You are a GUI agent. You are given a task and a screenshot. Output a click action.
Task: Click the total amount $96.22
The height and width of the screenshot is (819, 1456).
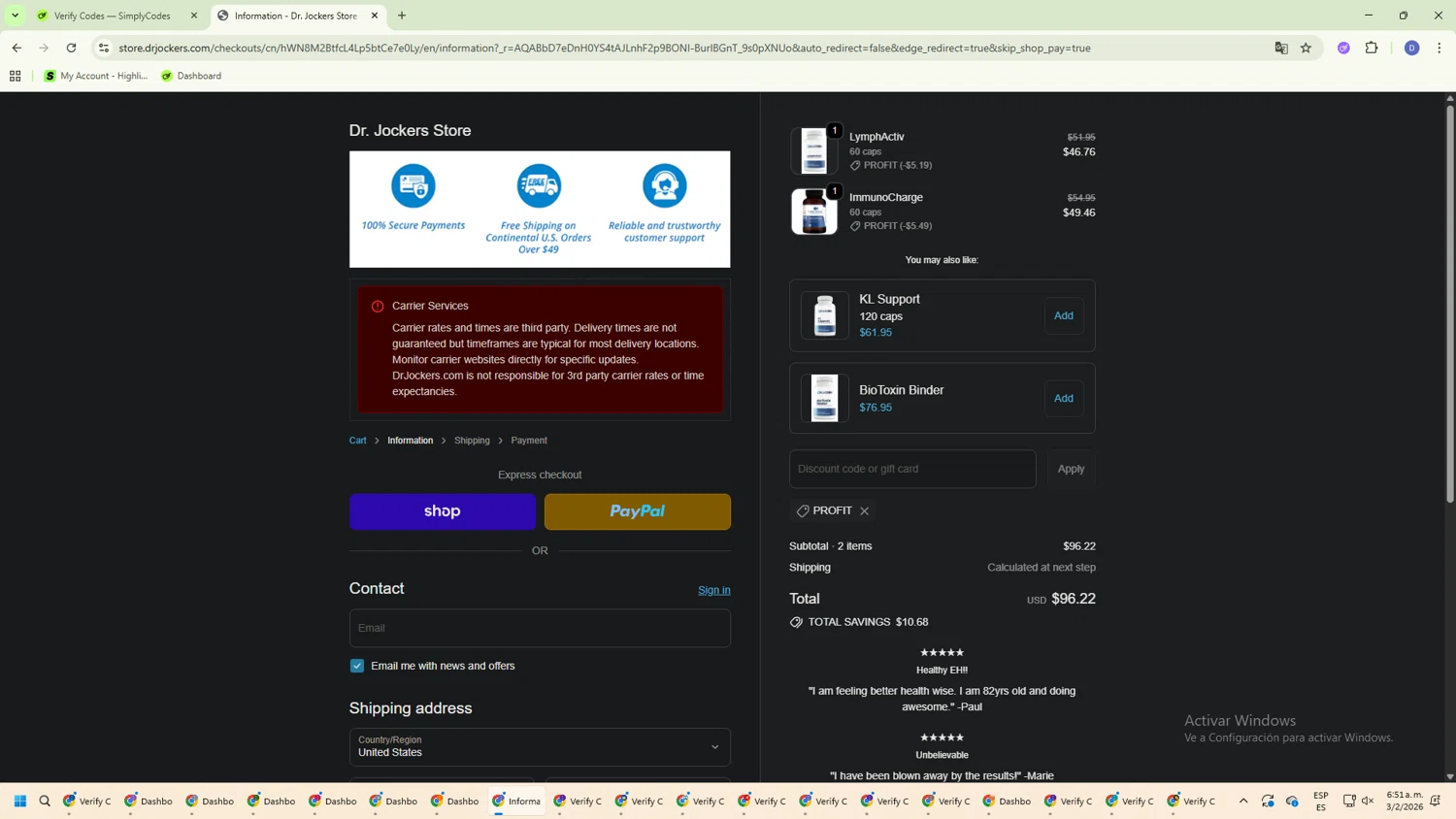(x=1074, y=599)
